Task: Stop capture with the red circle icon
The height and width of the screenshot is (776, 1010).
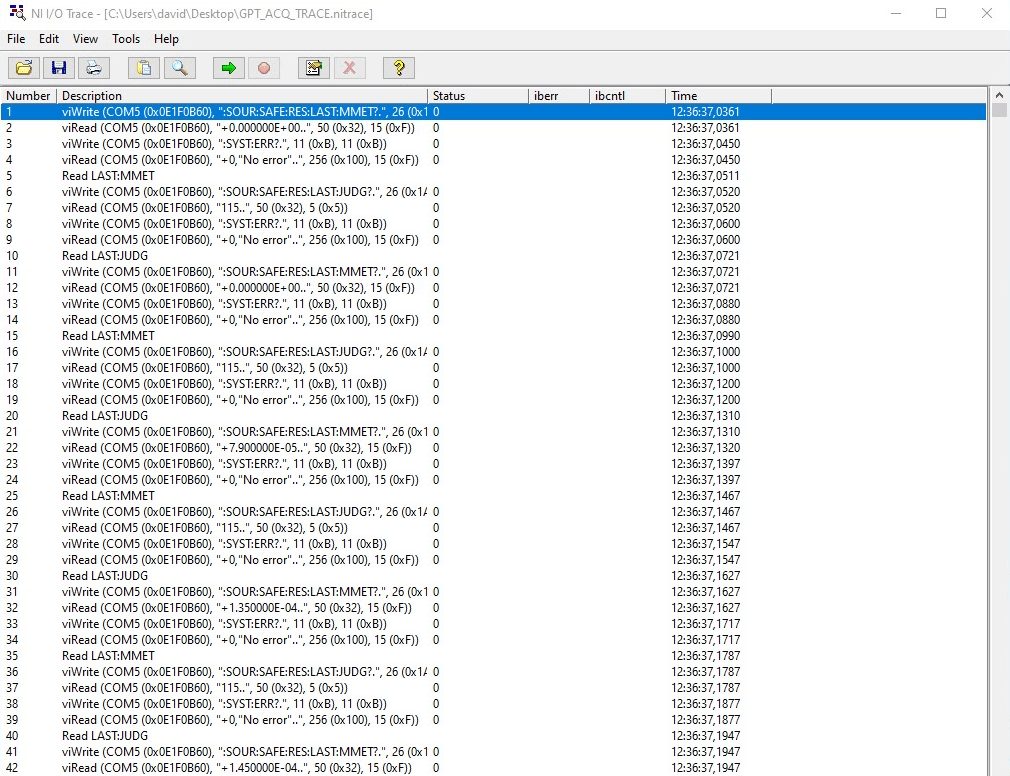Action: coord(263,68)
